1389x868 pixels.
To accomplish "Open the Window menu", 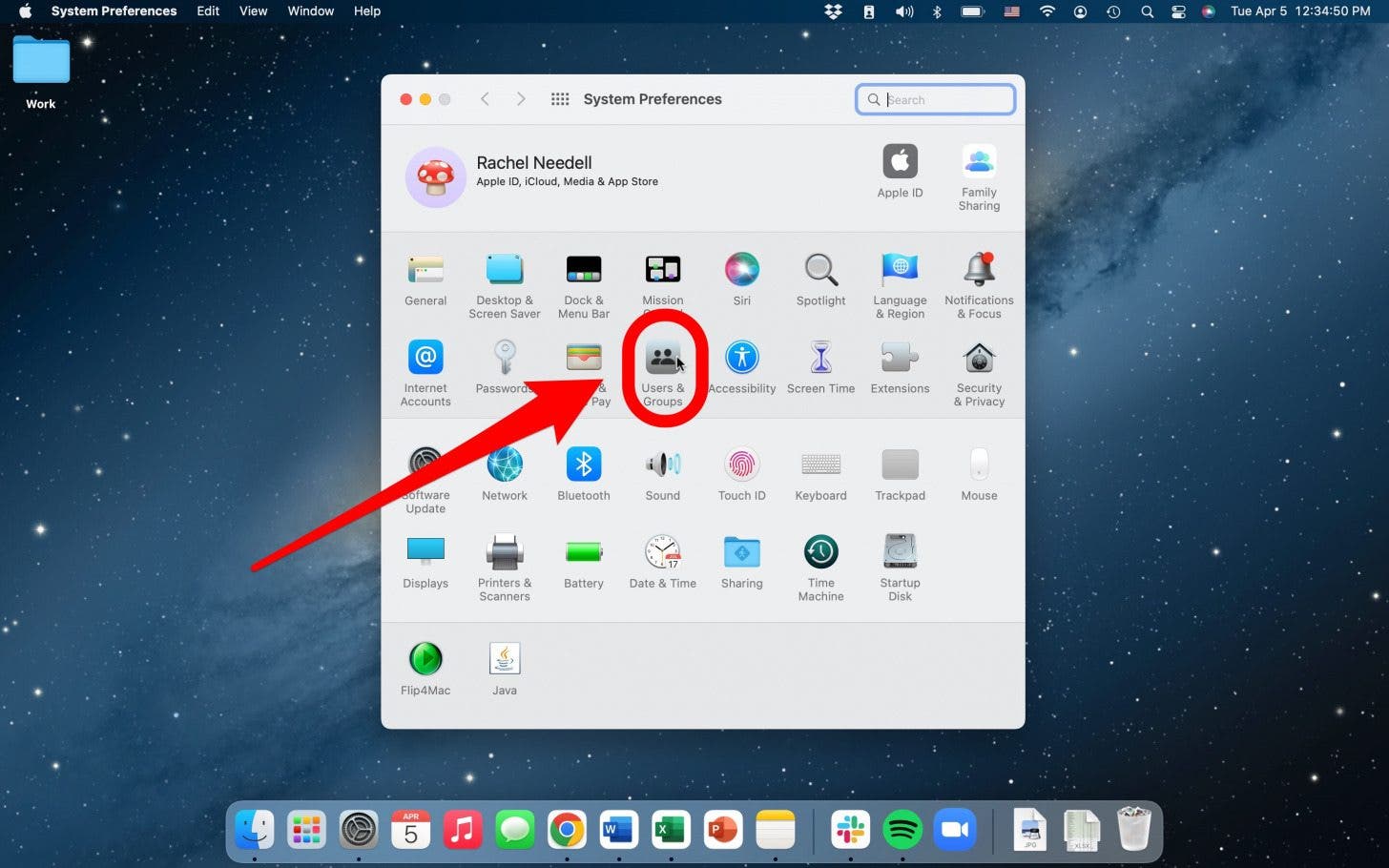I will (x=310, y=10).
